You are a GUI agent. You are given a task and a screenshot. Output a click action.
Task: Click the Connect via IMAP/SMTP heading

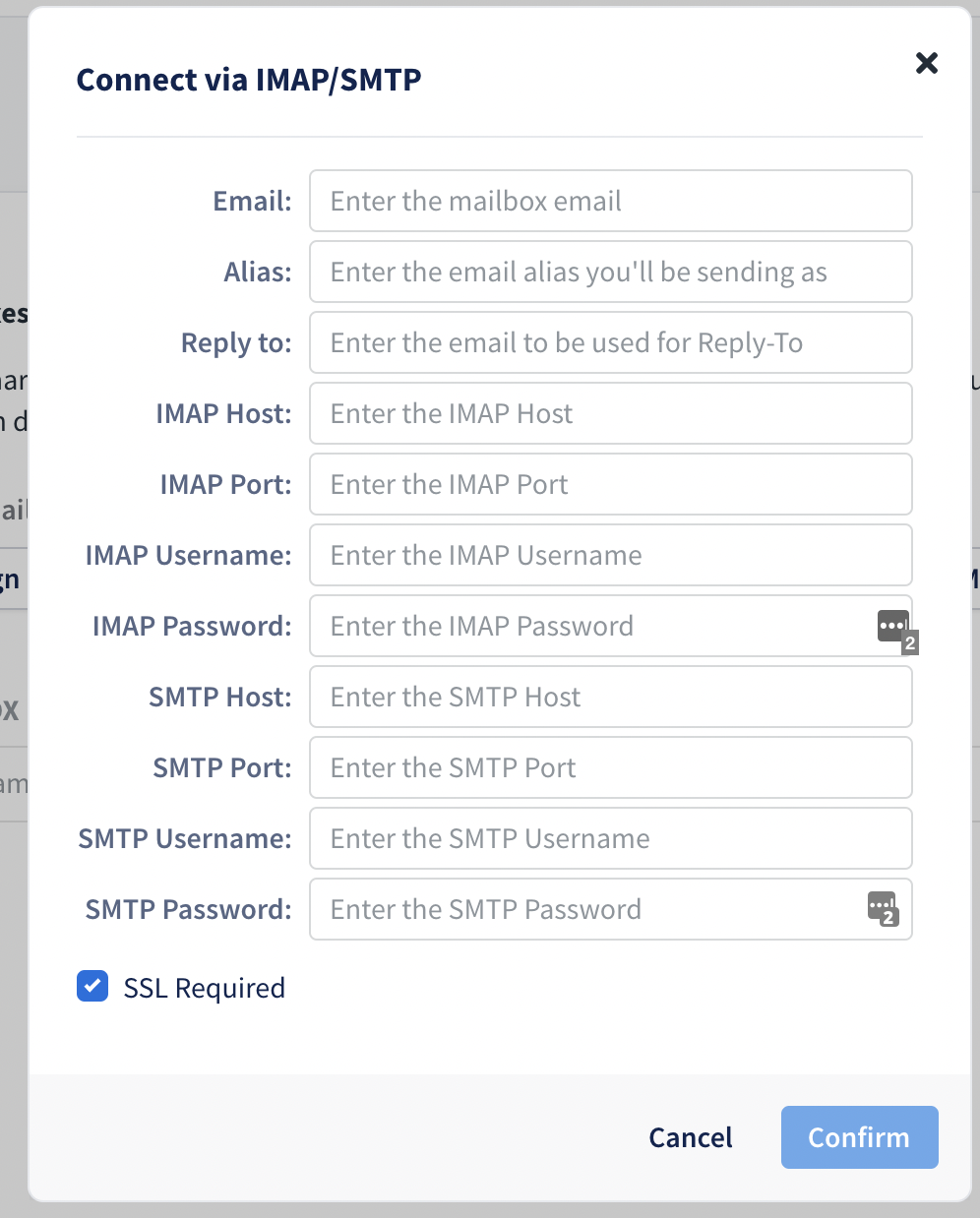pos(249,80)
